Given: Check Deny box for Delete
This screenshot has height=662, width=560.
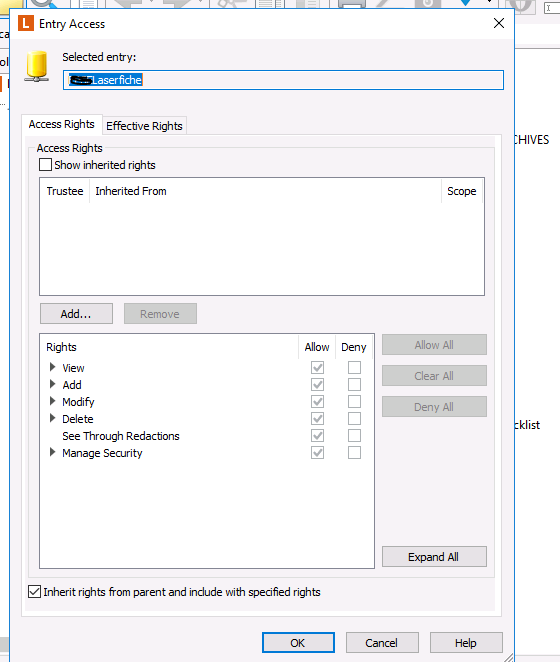Looking at the screenshot, I should pos(354,418).
